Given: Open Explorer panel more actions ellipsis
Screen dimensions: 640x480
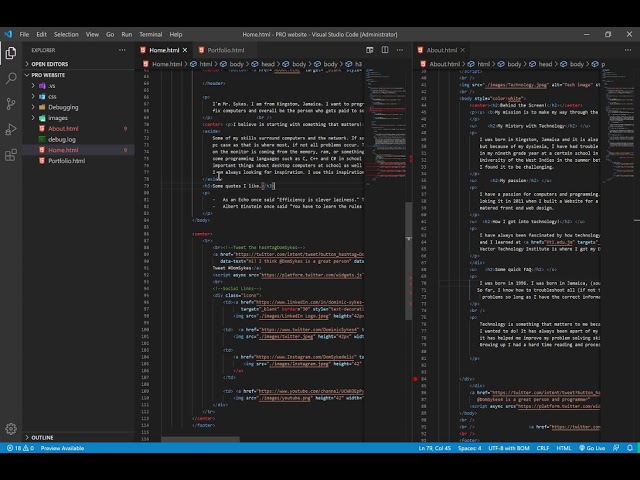Looking at the screenshot, I should coord(122,50).
